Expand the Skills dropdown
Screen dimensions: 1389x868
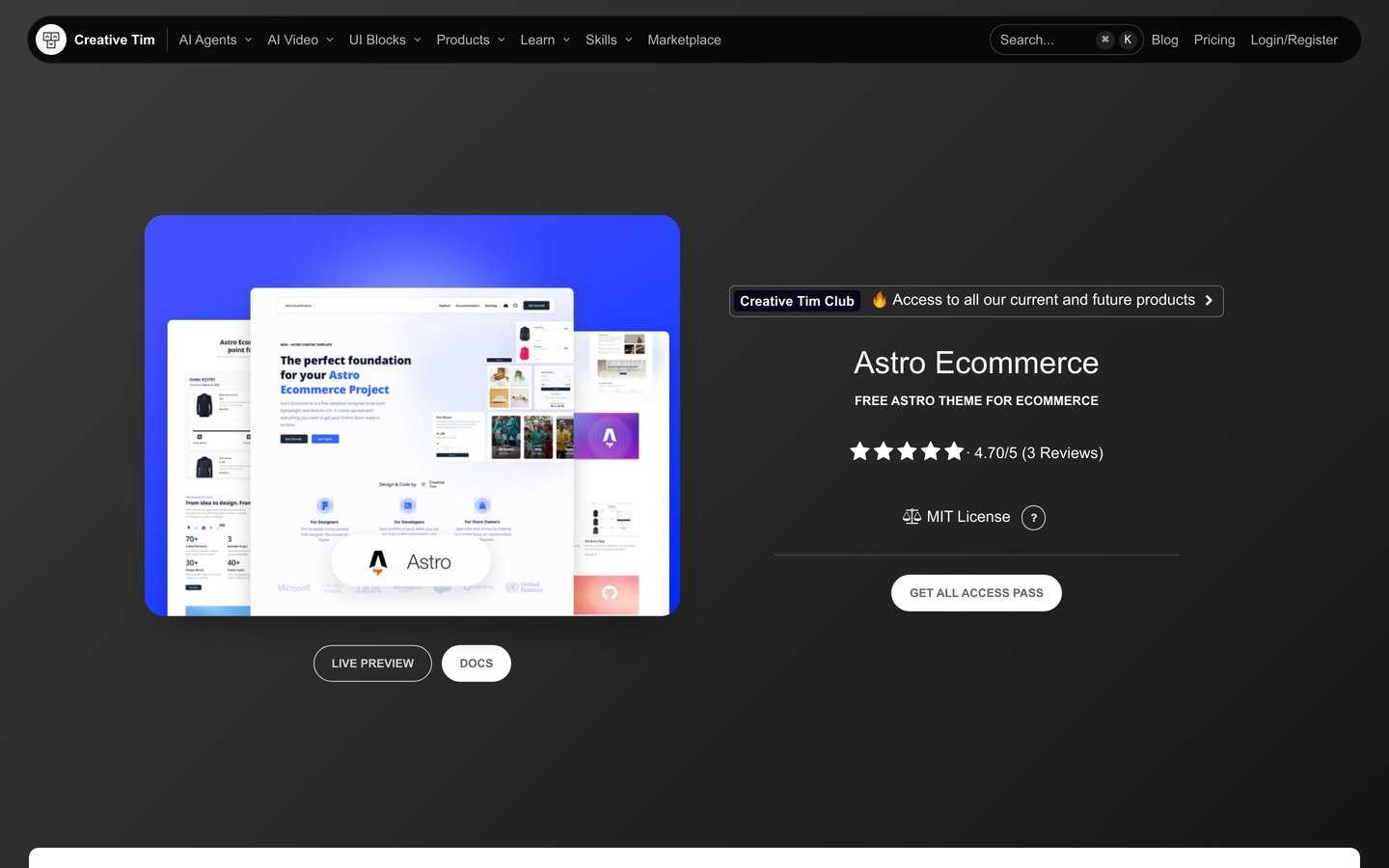click(609, 40)
